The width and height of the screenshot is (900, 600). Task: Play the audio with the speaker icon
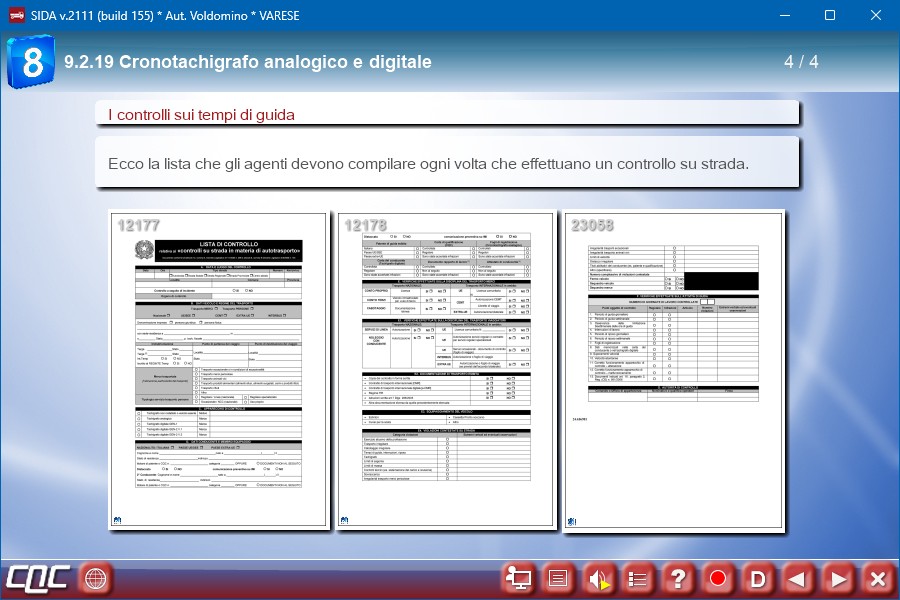598,578
